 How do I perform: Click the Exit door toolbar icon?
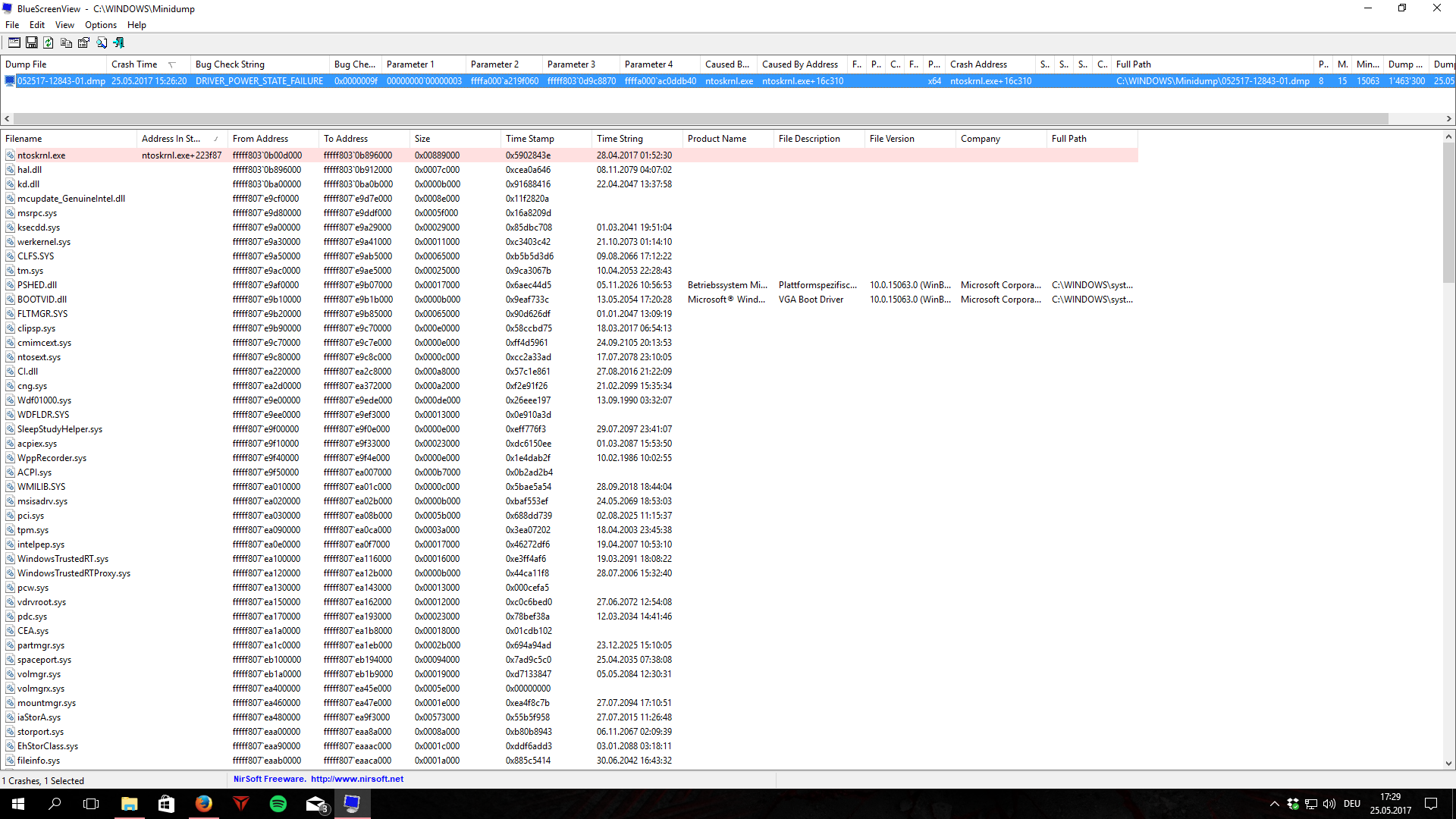click(119, 42)
